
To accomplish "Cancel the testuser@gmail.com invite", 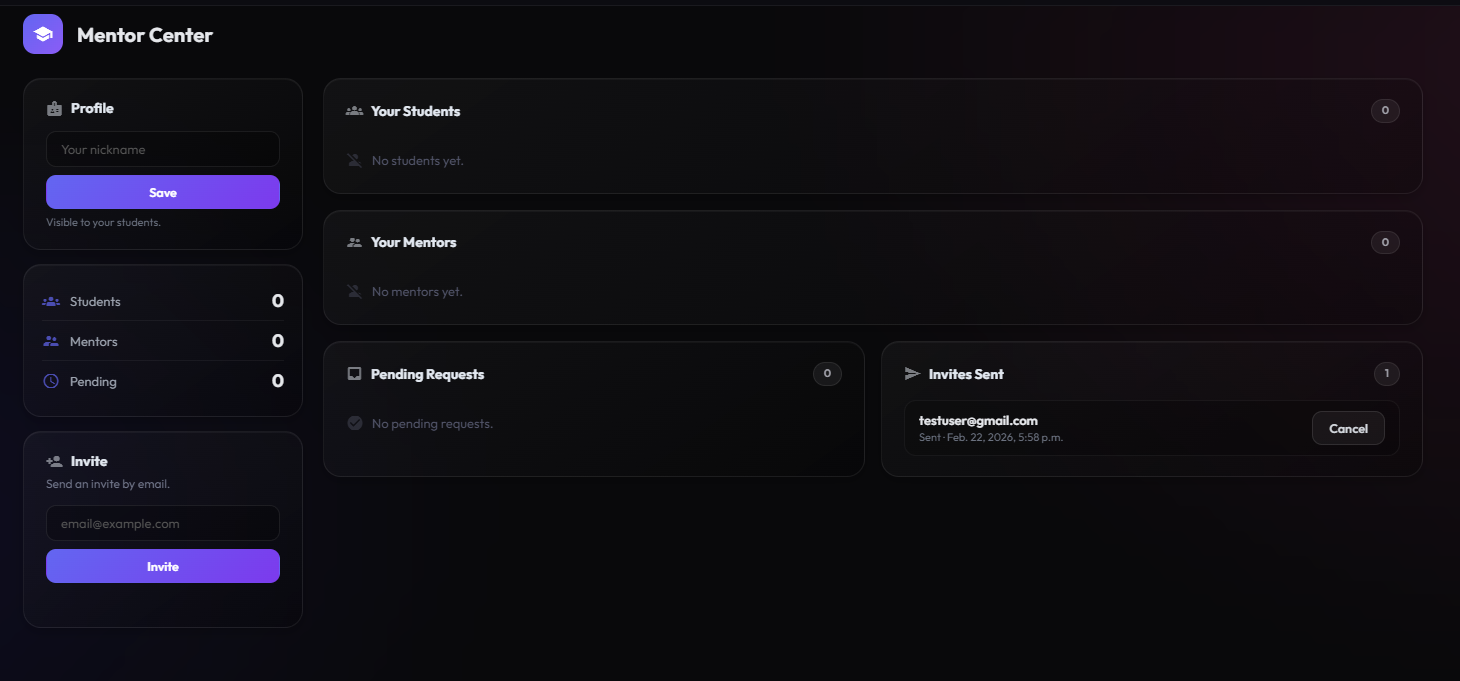I will 1348,429.
